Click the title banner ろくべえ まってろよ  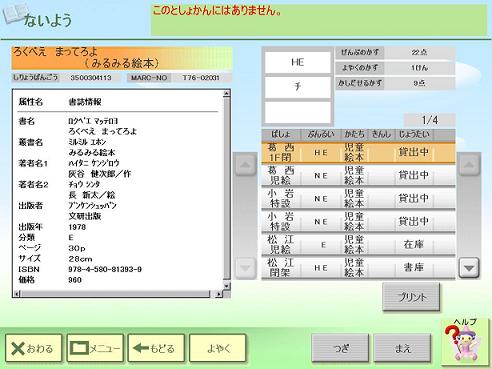122,58
